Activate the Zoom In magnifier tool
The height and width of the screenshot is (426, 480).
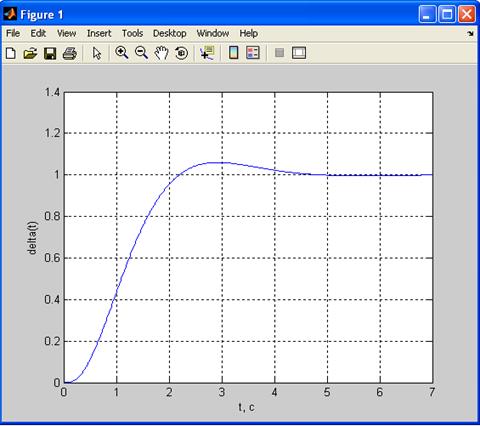[122, 53]
